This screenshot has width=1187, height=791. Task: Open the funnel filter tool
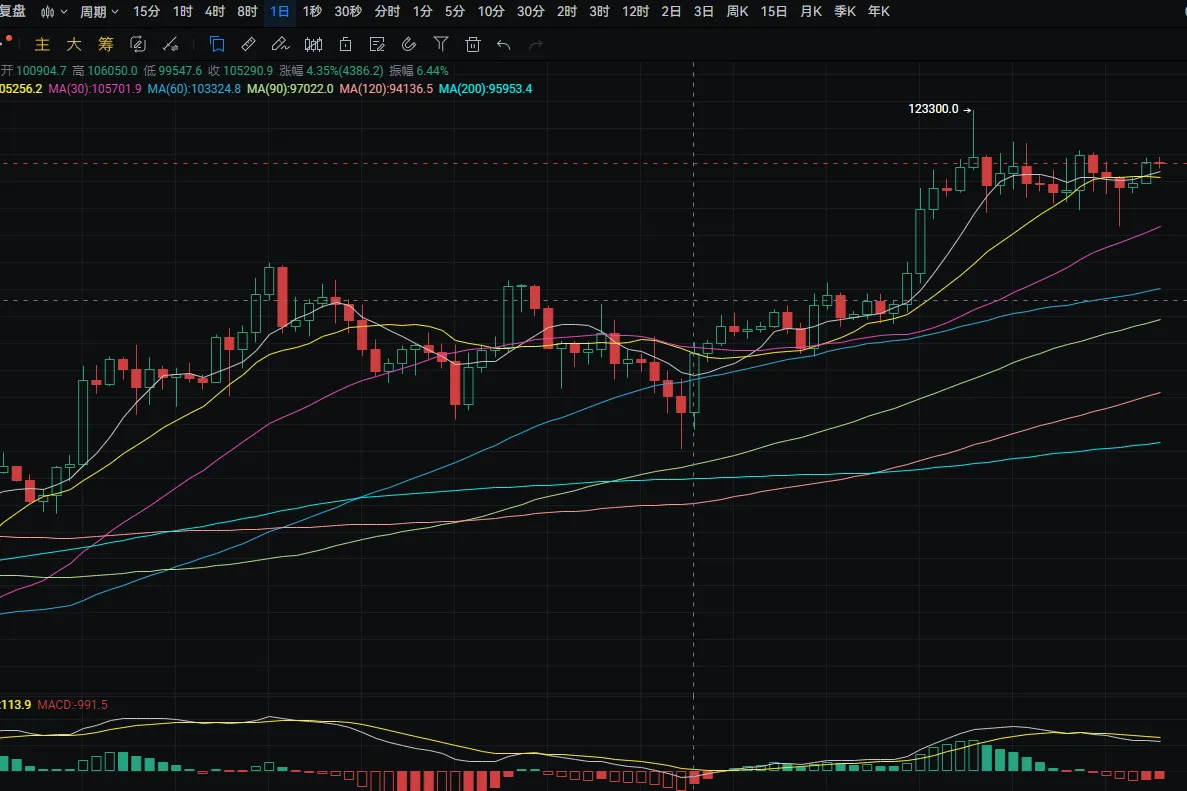(441, 45)
